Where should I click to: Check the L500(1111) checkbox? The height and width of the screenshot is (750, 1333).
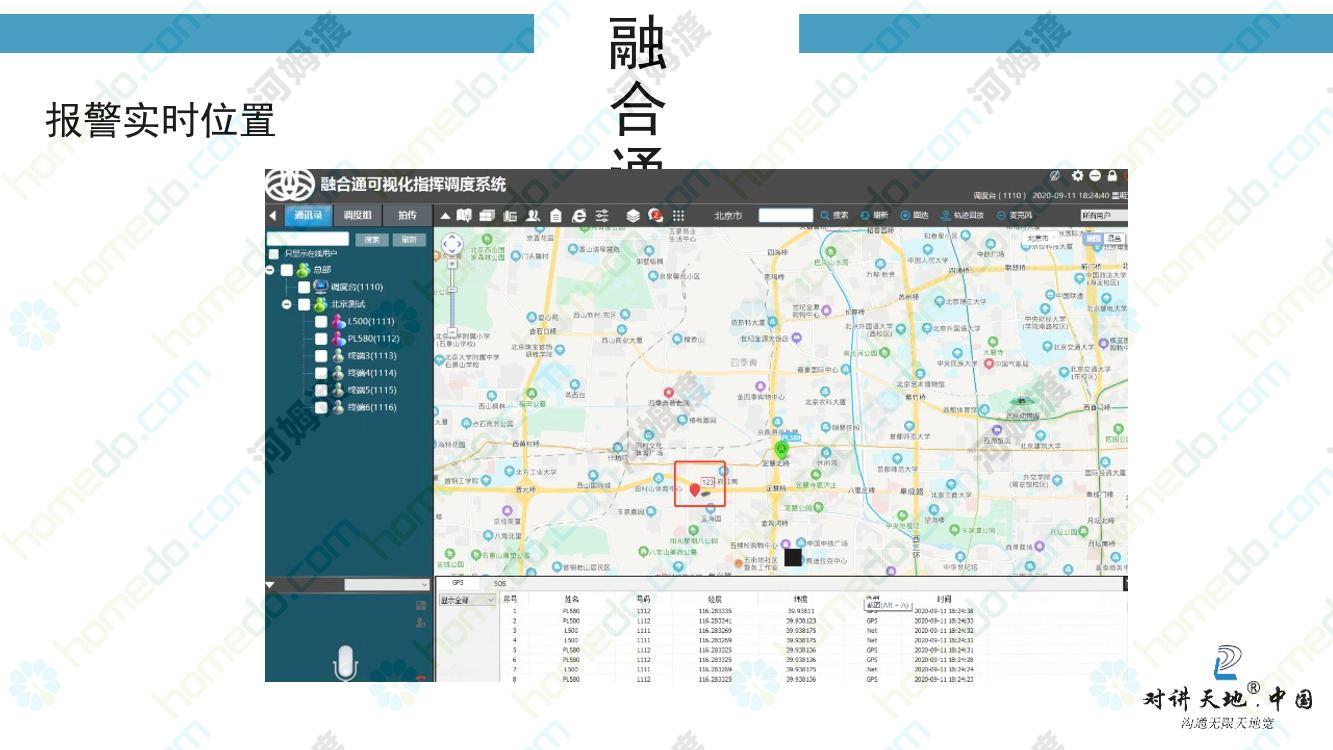pyautogui.click(x=321, y=322)
